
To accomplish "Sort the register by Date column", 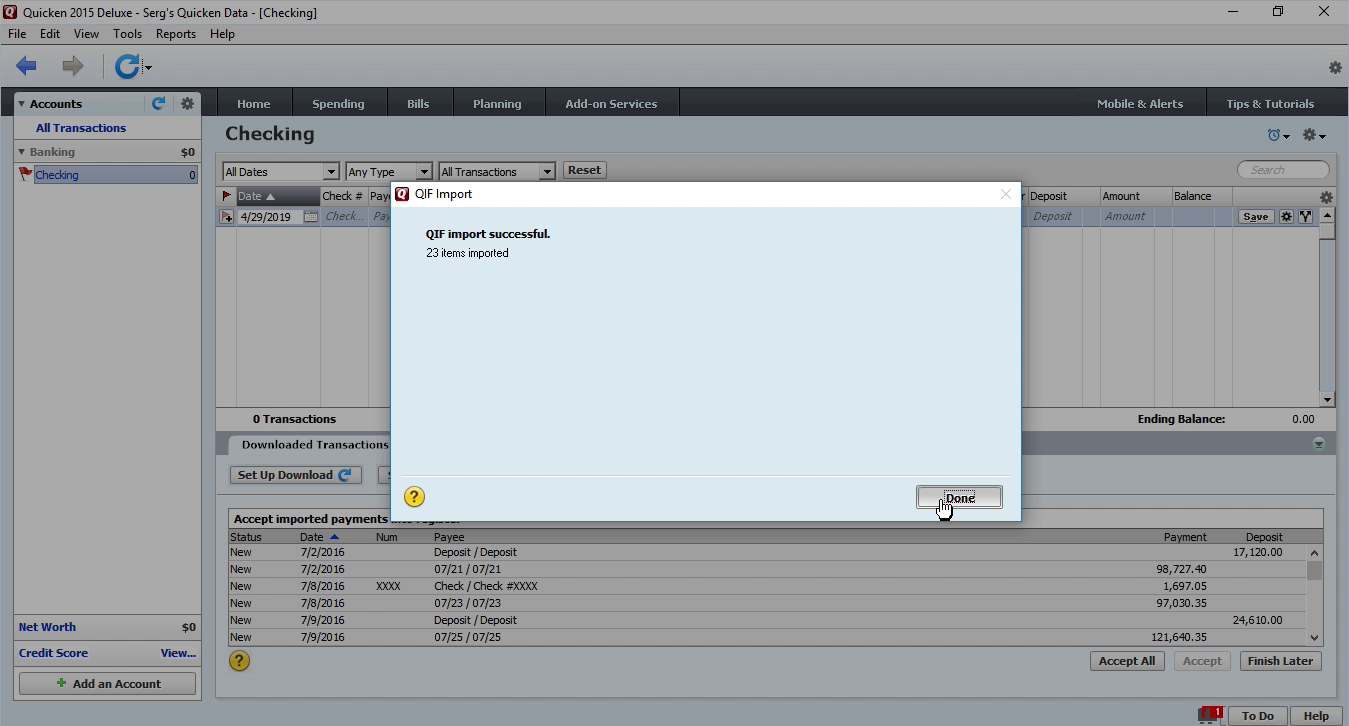I will coord(277,196).
